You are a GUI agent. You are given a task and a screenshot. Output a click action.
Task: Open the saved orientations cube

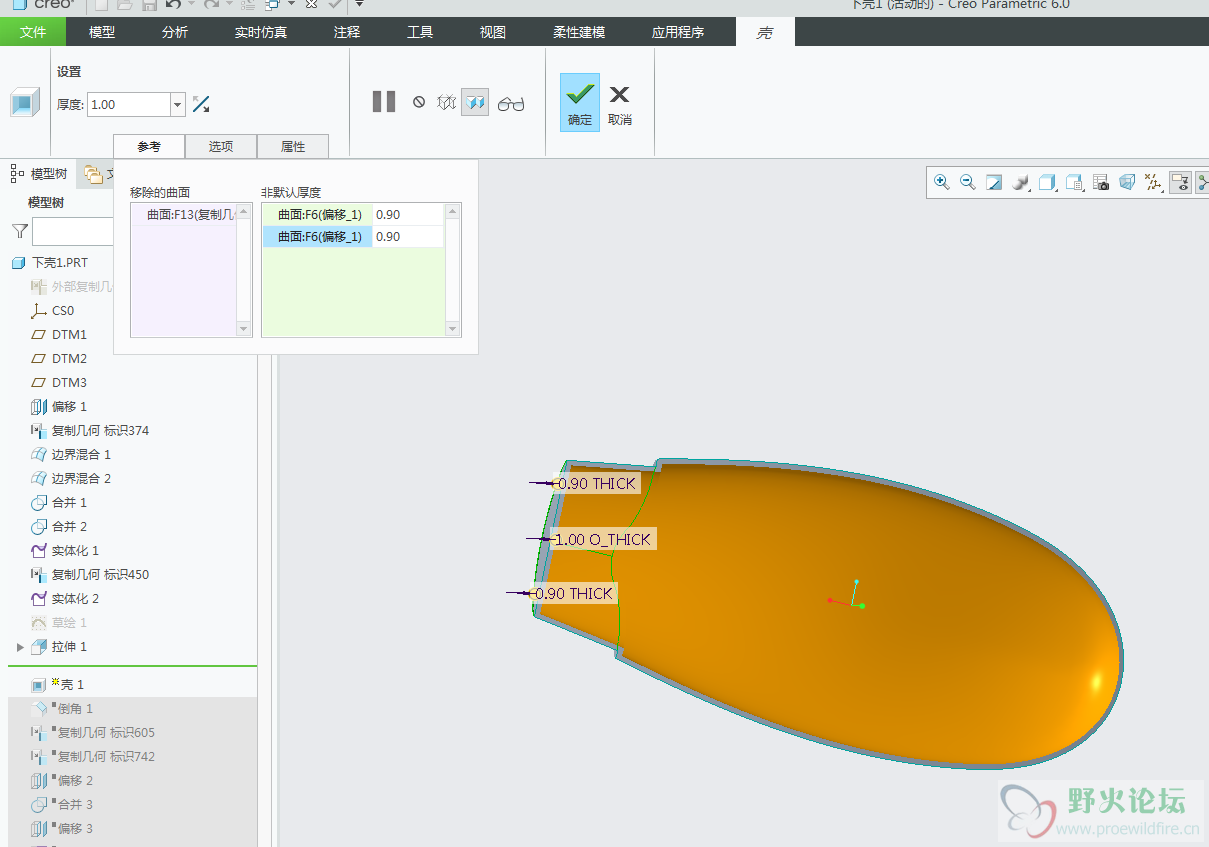click(x=1047, y=182)
